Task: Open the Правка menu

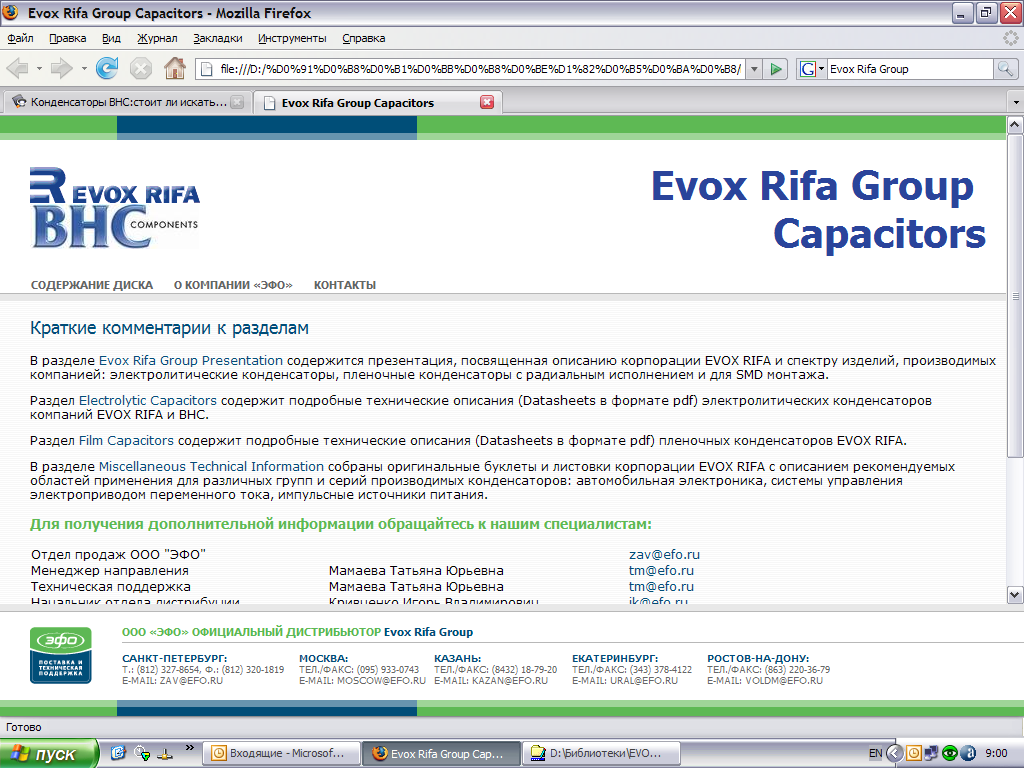Action: click(68, 38)
